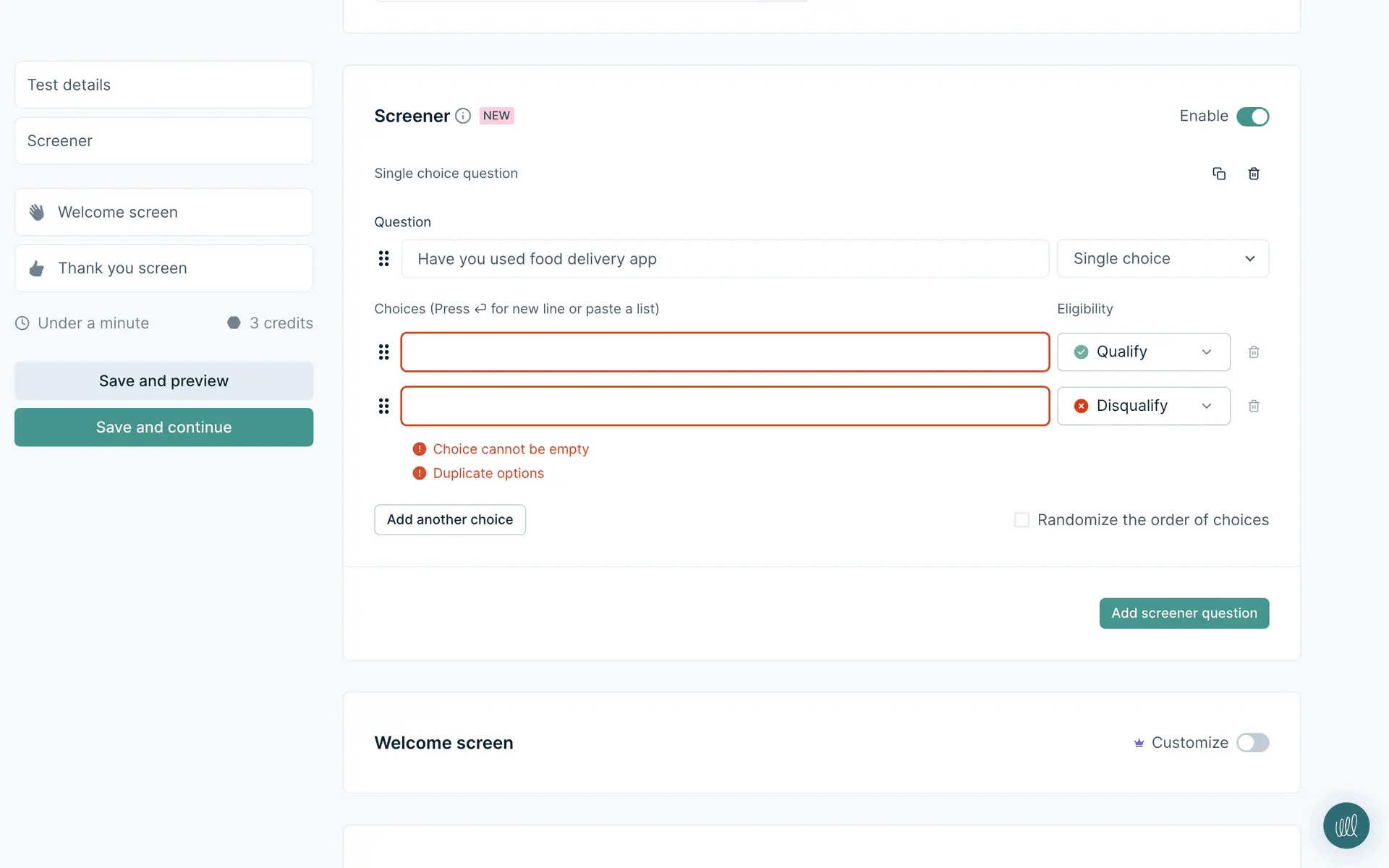Viewport: 1389px width, 868px height.
Task: Expand the Disqualify eligibility dropdown
Action: pyautogui.click(x=1143, y=407)
